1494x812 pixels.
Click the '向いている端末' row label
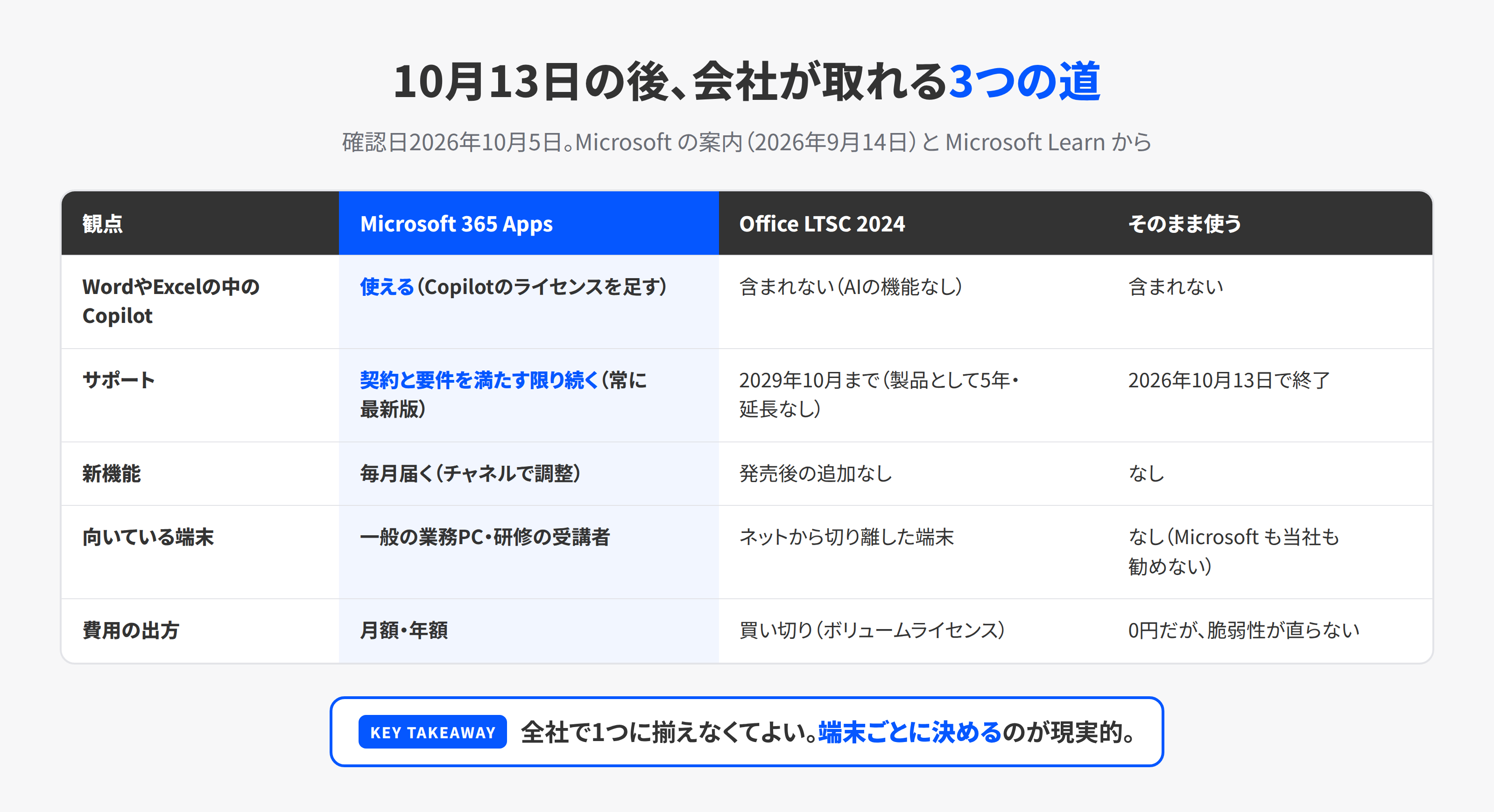click(200, 552)
